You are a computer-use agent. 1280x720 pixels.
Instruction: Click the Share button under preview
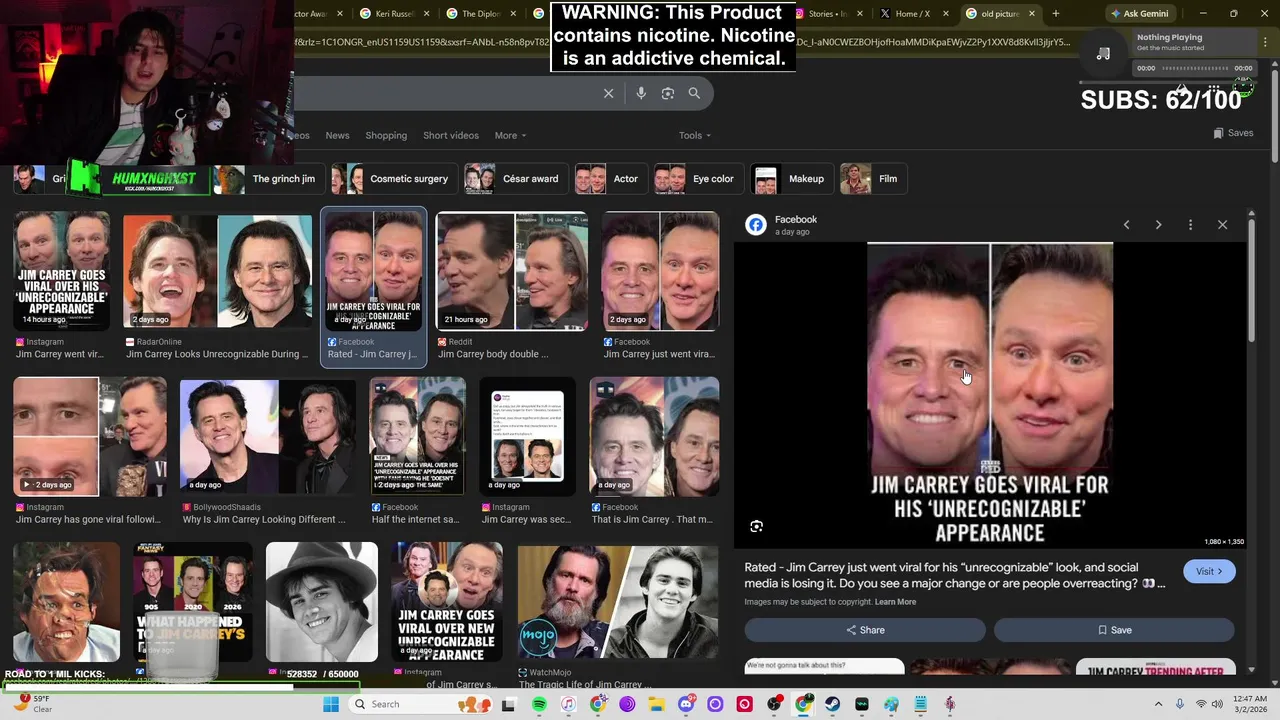tap(865, 630)
